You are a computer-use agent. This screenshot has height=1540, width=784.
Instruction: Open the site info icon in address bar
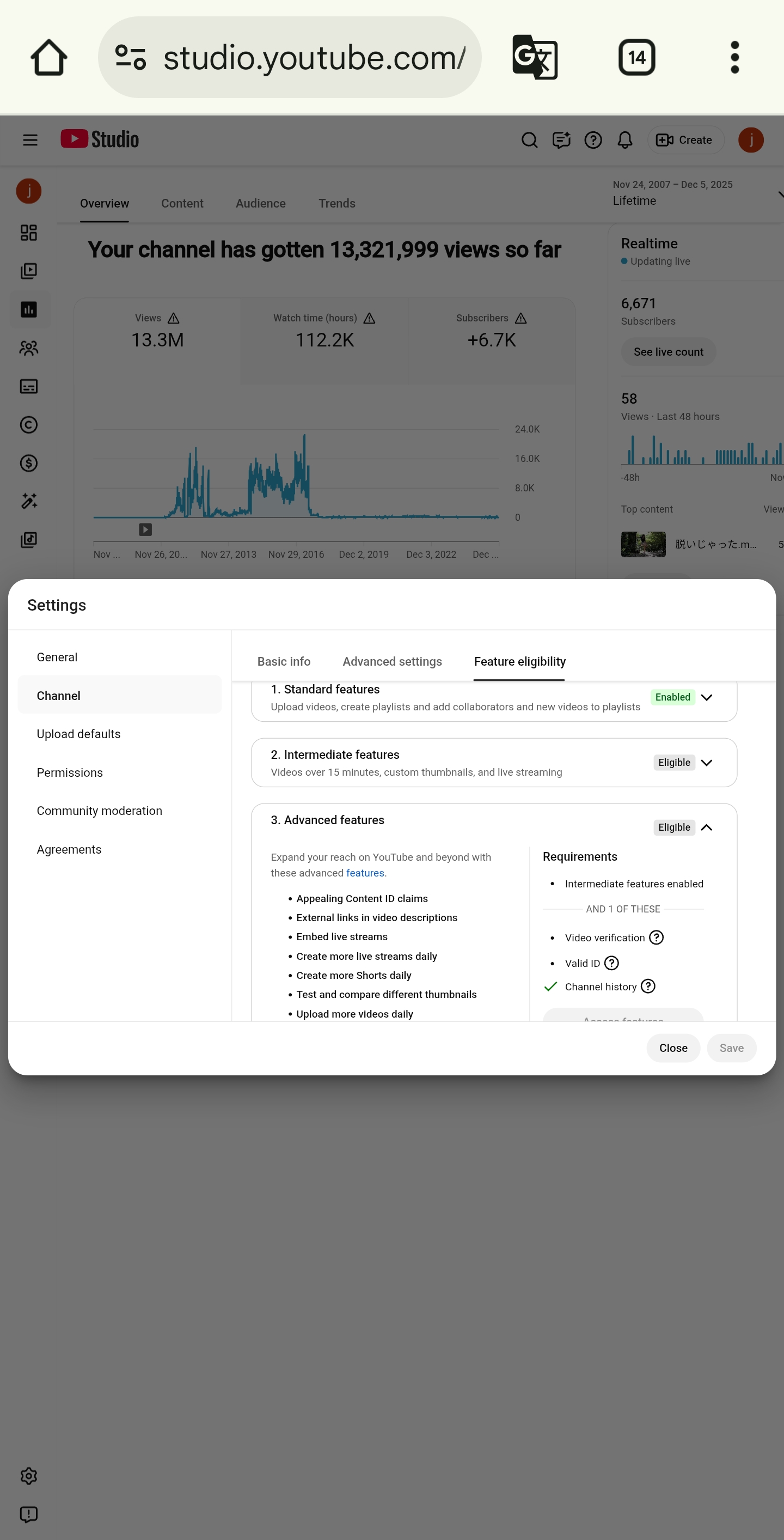tap(130, 57)
